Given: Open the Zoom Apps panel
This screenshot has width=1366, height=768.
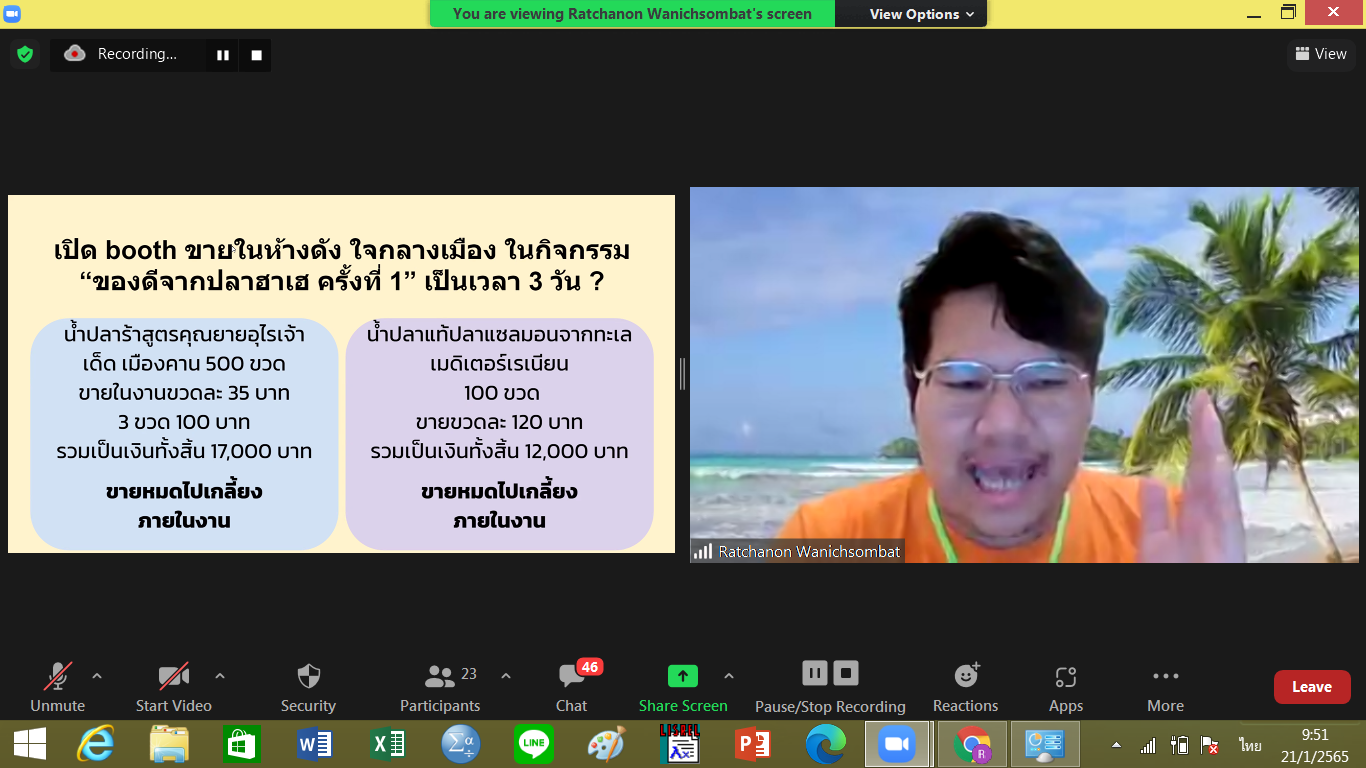Looking at the screenshot, I should pyautogui.click(x=1065, y=687).
